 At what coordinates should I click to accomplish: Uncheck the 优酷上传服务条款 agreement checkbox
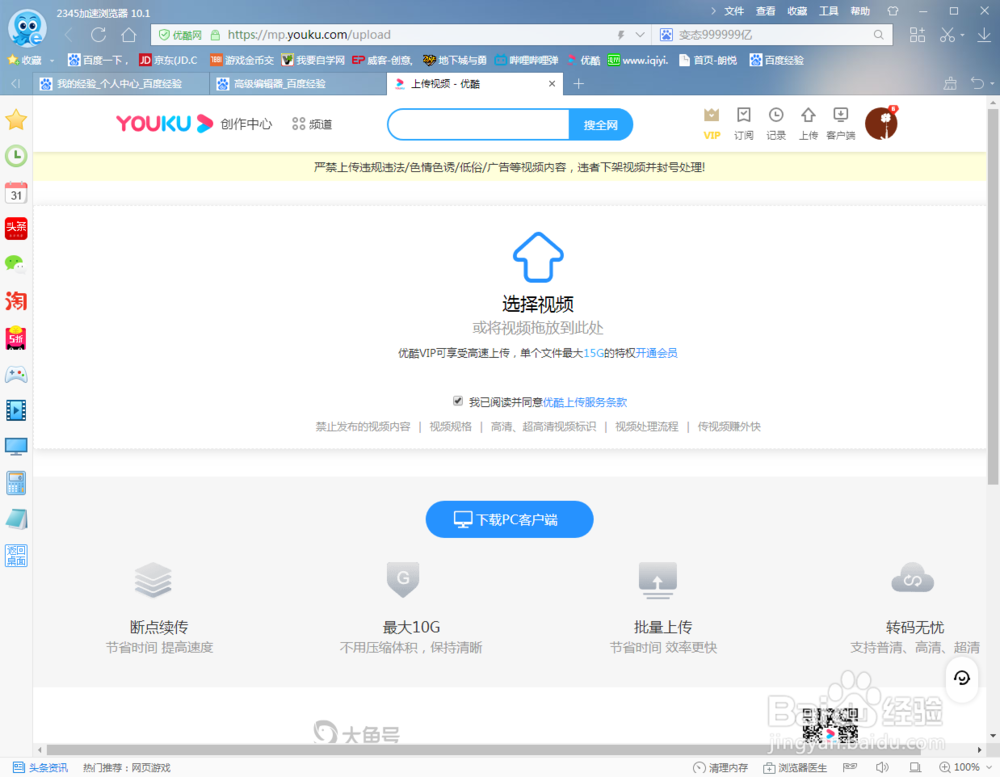click(x=457, y=401)
